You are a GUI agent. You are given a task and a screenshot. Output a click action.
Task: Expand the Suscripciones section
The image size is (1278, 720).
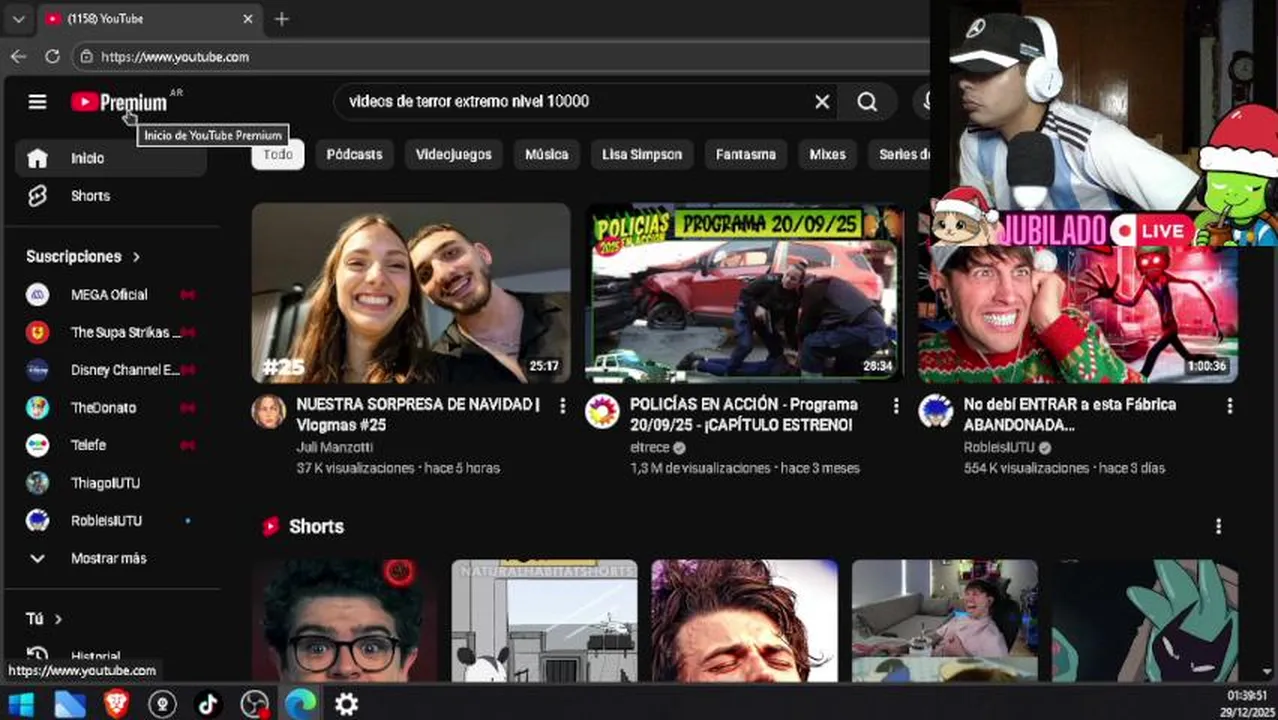(83, 257)
